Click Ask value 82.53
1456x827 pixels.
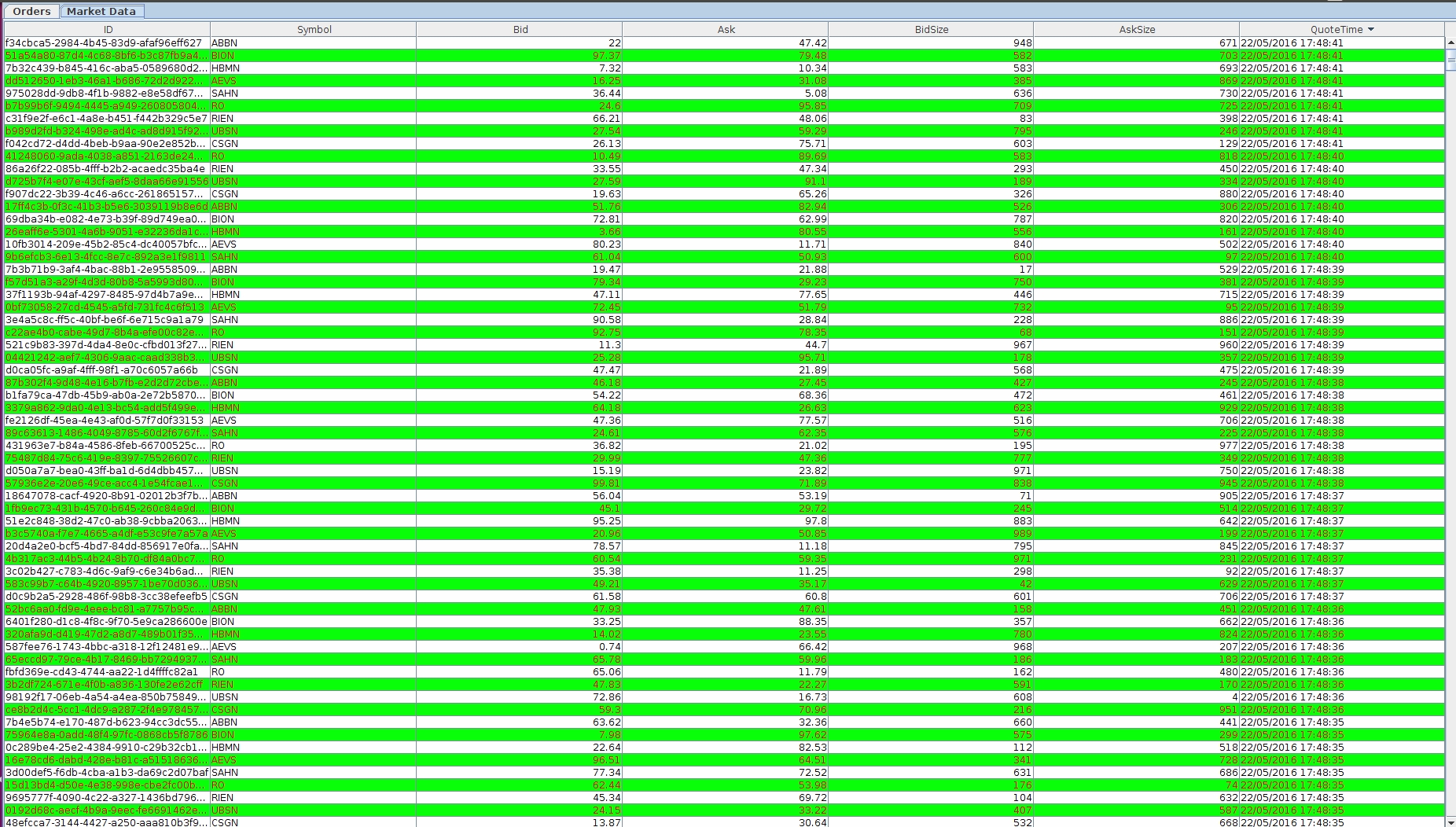[x=812, y=748]
